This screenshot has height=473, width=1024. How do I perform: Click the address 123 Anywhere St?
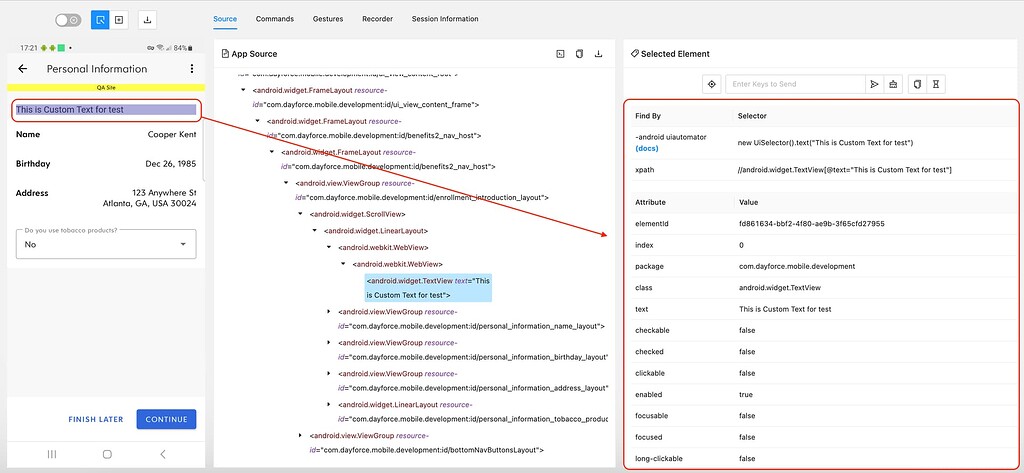(164, 193)
